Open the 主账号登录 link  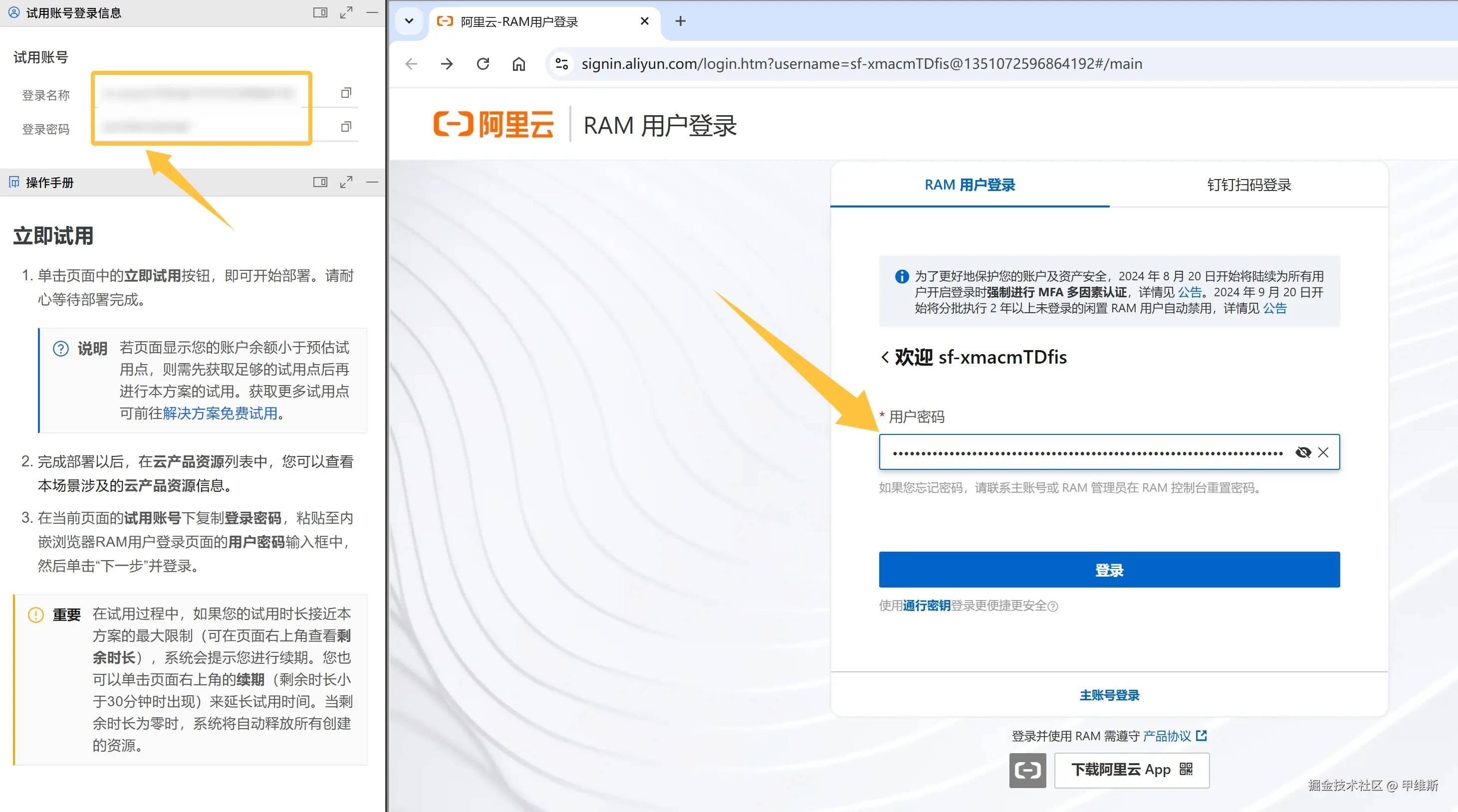pos(1109,695)
